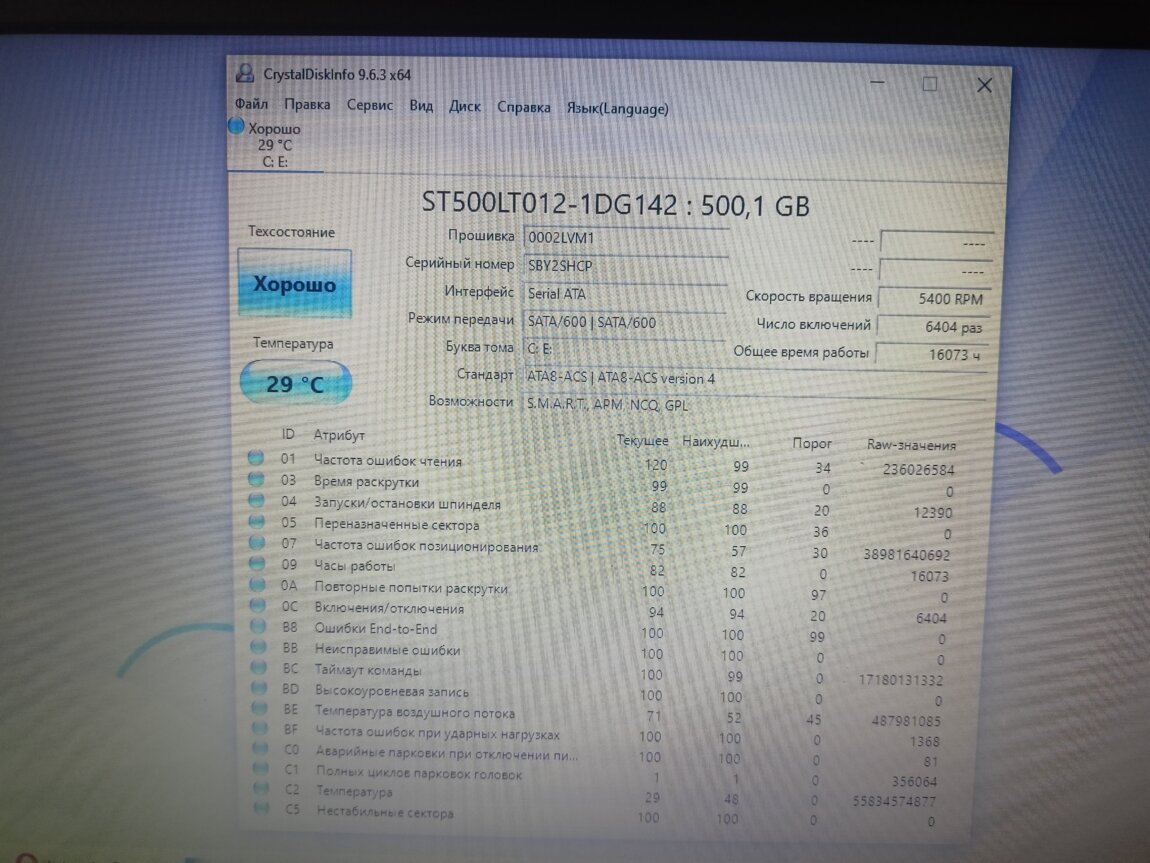Click status circle for attribute 01
The width and height of the screenshot is (1150, 863).
click(x=256, y=458)
